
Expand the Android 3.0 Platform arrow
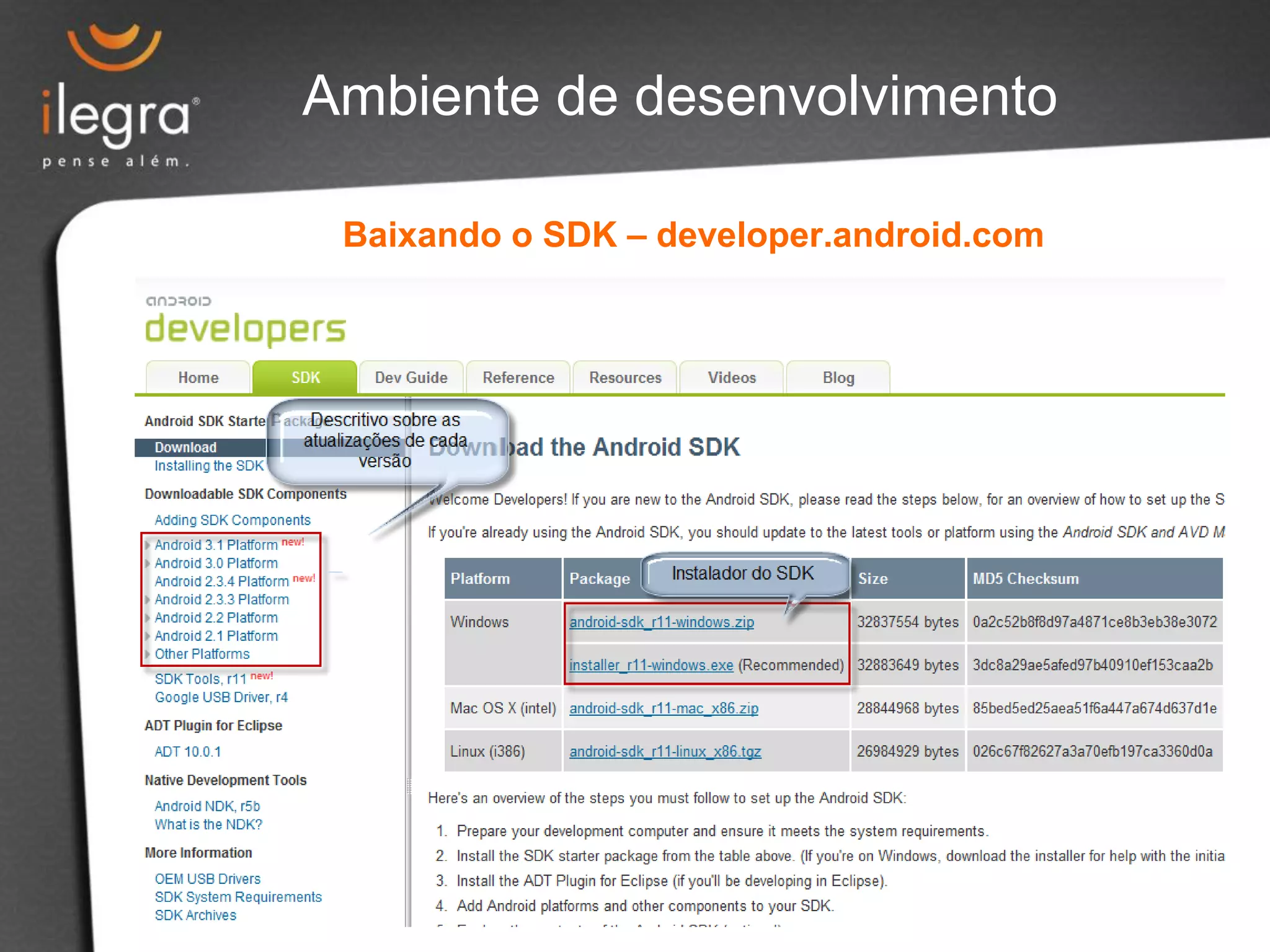148,563
